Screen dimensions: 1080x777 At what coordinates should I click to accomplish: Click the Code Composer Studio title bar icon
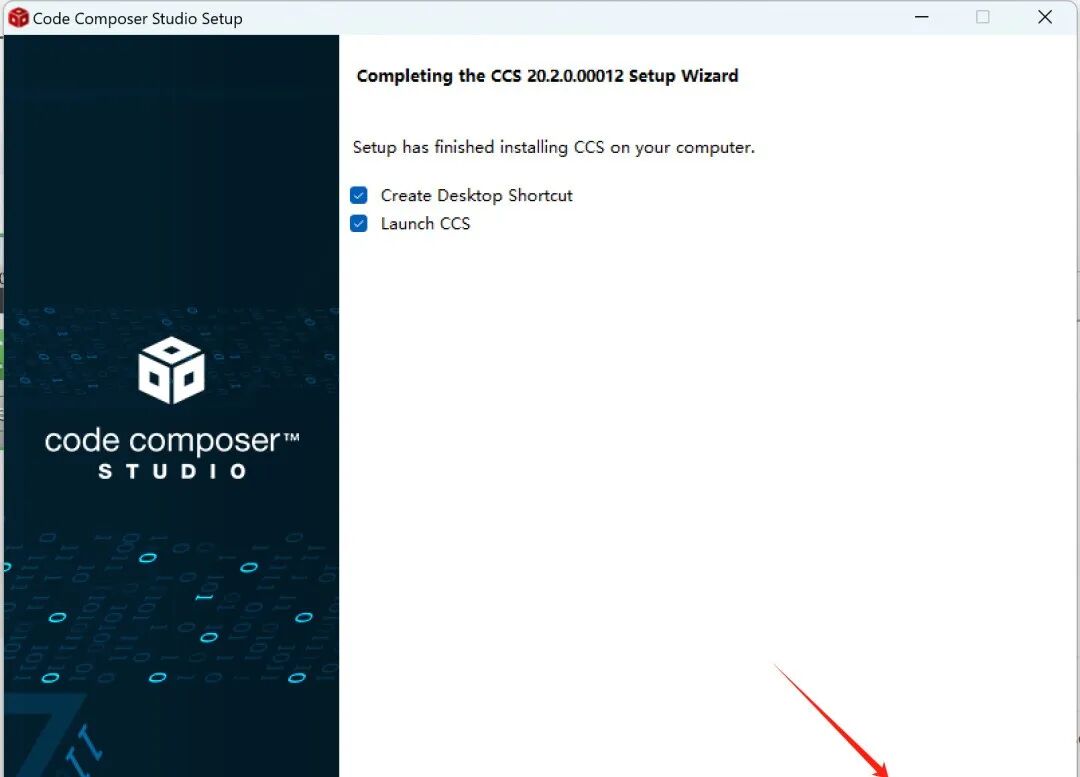[x=18, y=18]
